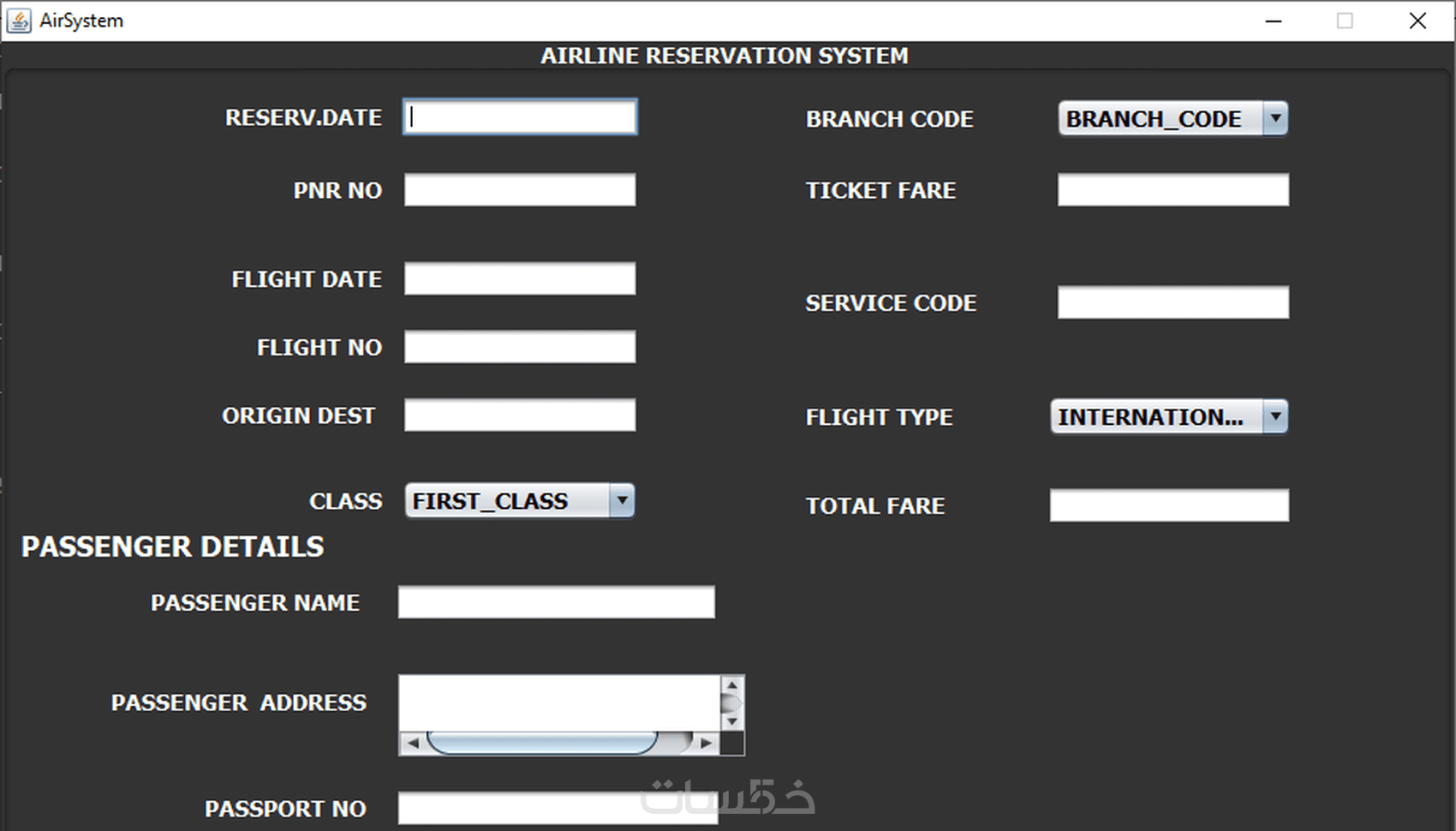Click the RESERV.DATE text field

pos(520,117)
